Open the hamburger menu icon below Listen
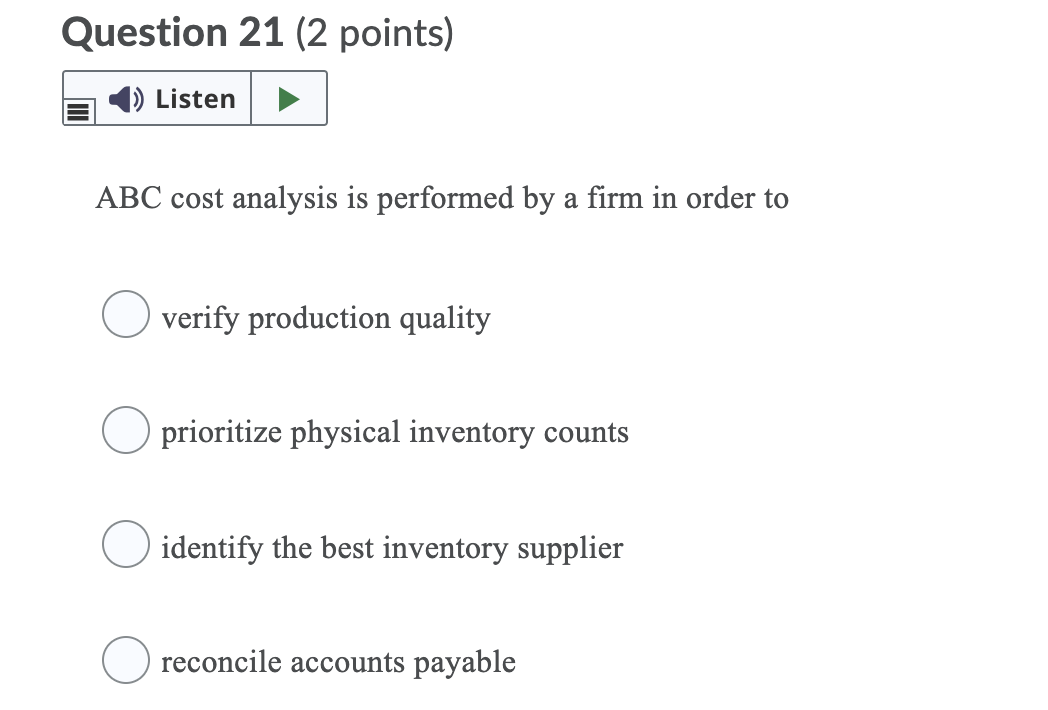 coord(79,110)
